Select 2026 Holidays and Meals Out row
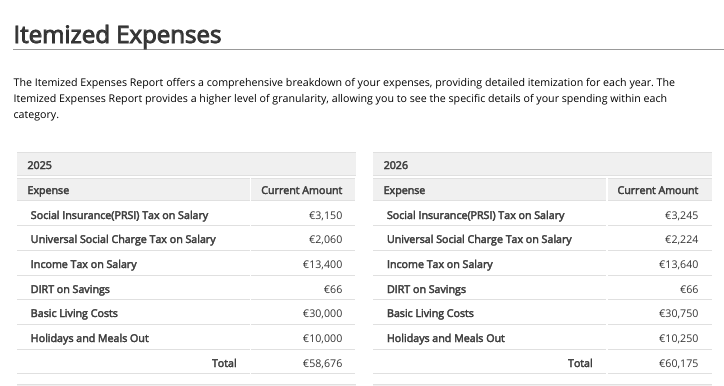 point(543,338)
